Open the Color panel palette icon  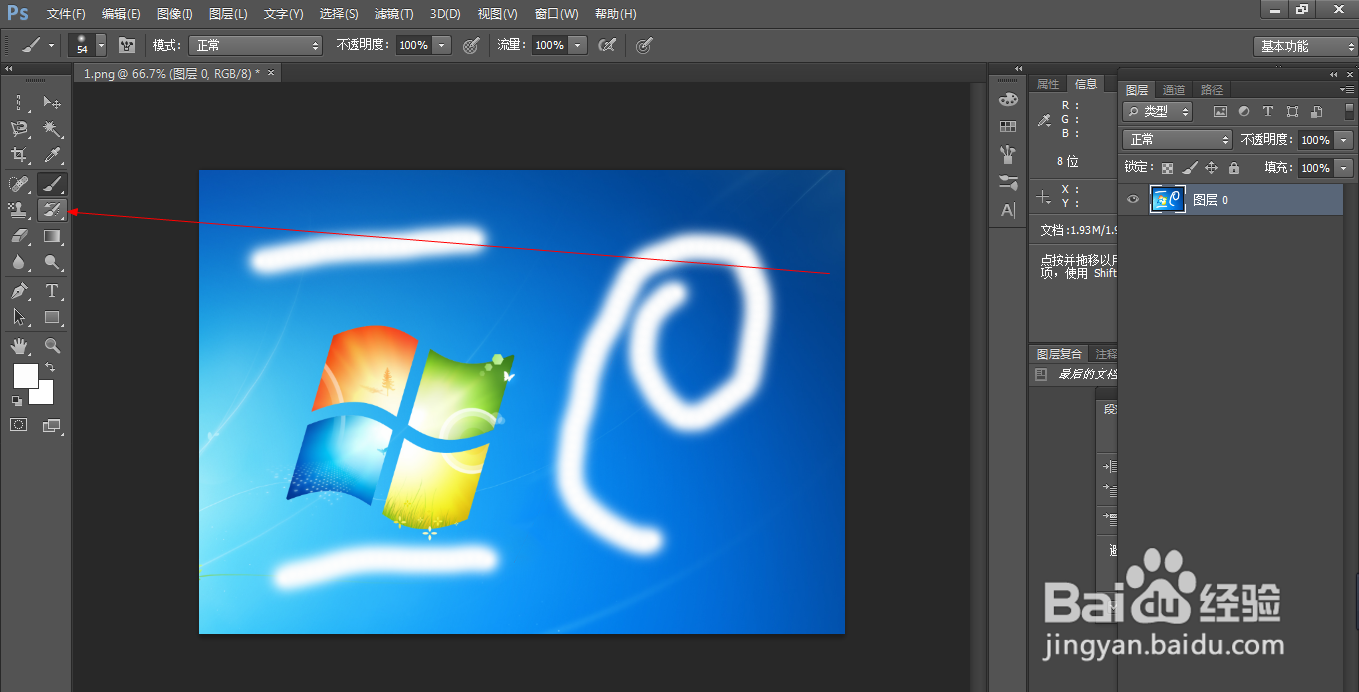click(1008, 99)
